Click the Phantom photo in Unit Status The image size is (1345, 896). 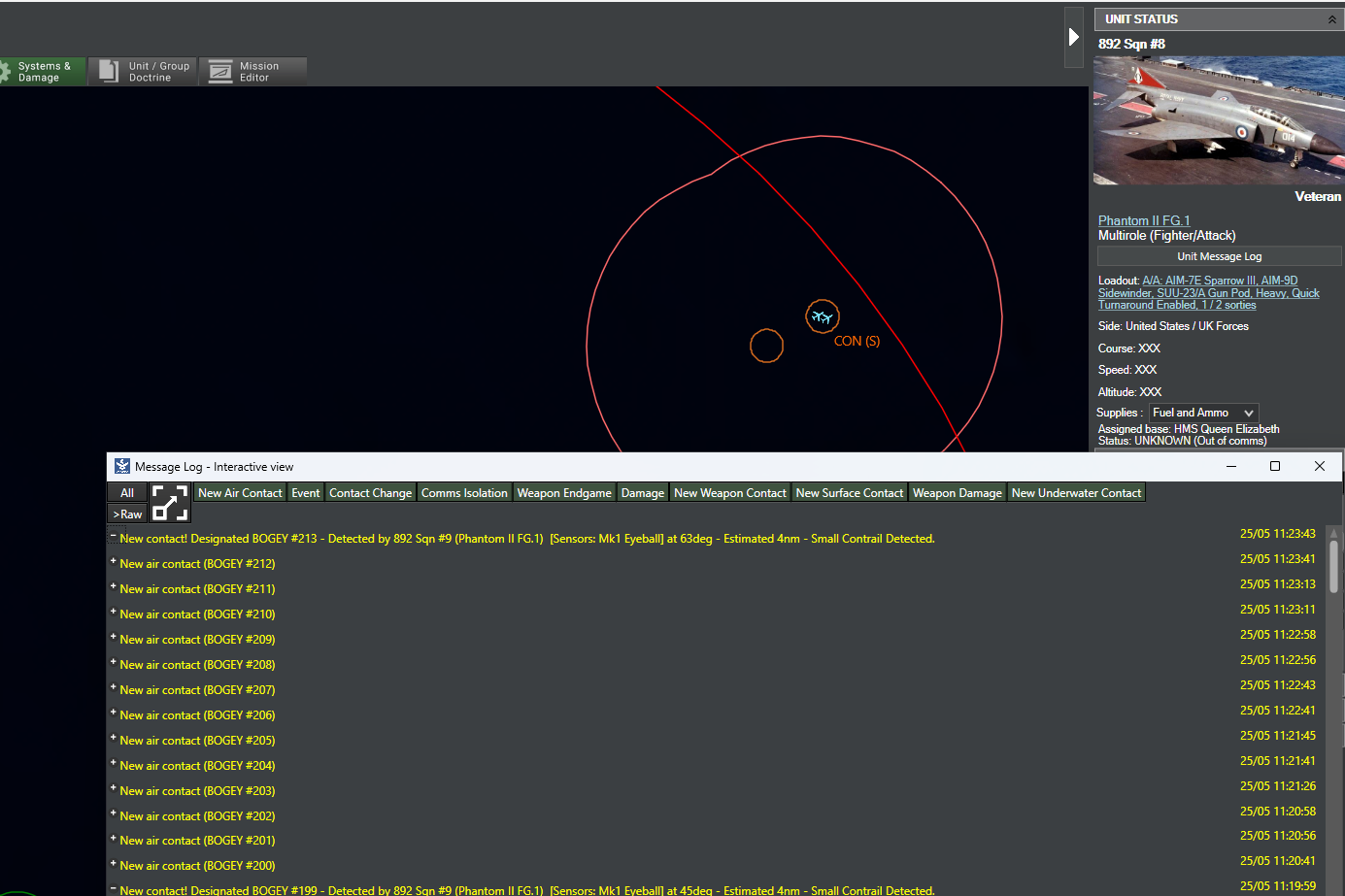point(1219,120)
